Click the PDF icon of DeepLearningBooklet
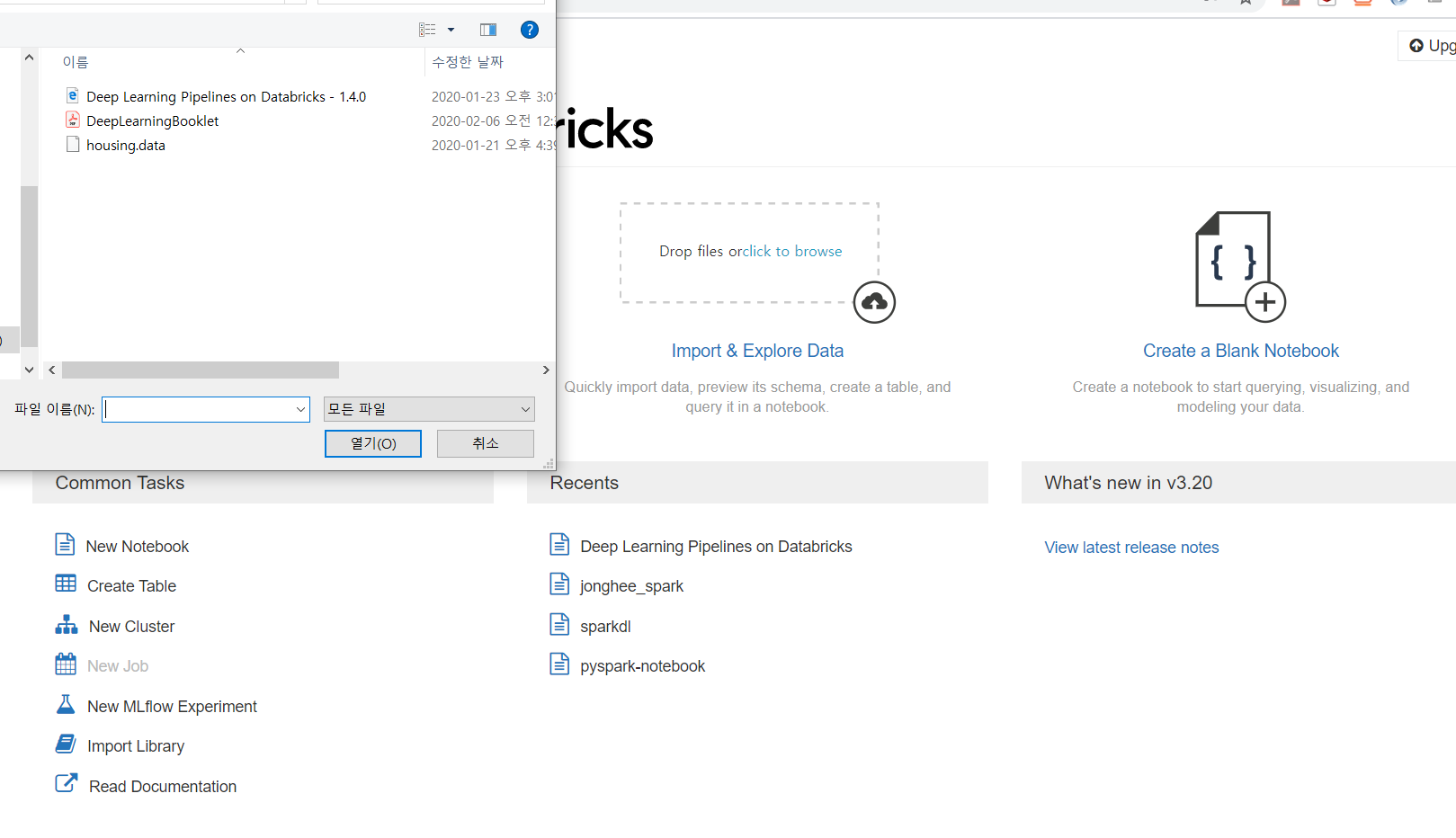 (x=73, y=120)
